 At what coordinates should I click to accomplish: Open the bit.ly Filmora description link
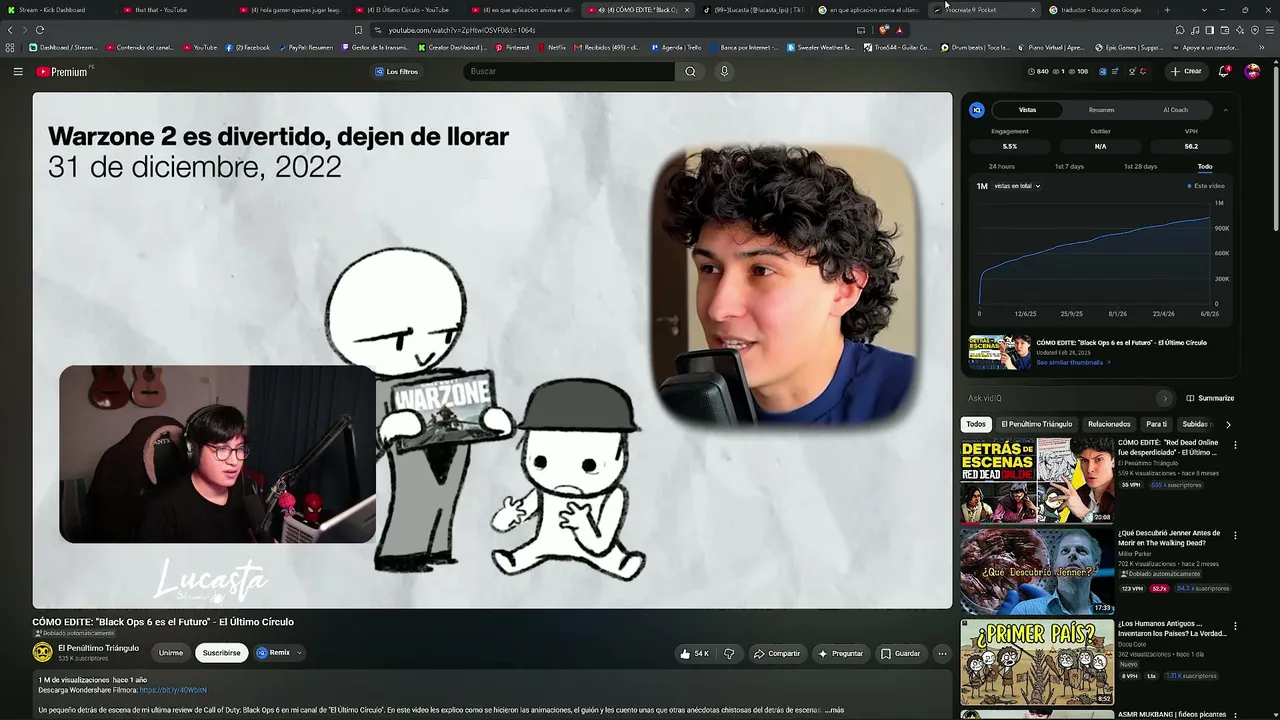(x=173, y=690)
